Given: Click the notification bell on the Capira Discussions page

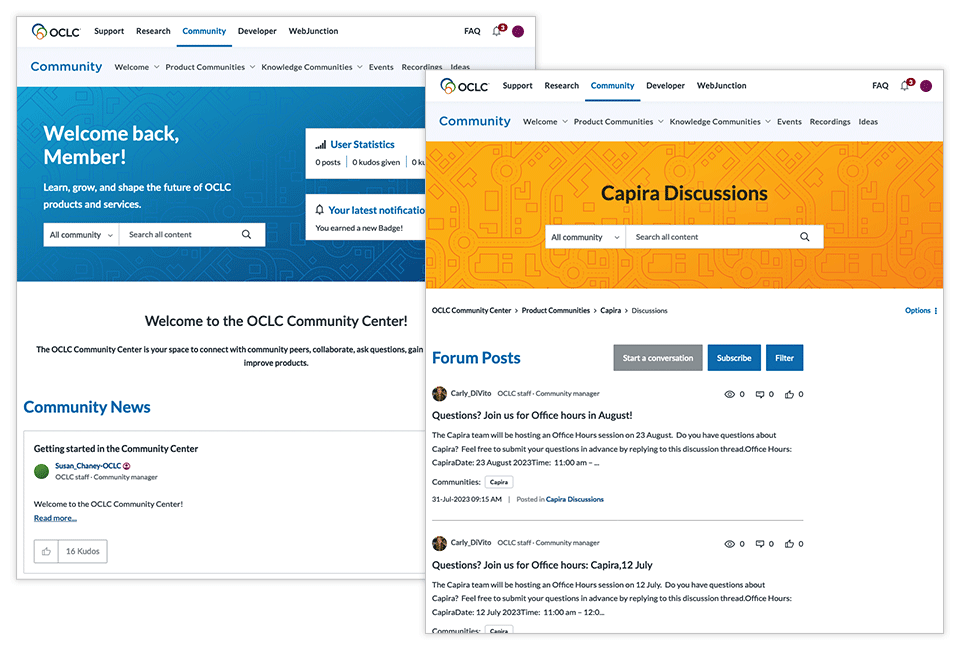Looking at the screenshot, I should (905, 86).
